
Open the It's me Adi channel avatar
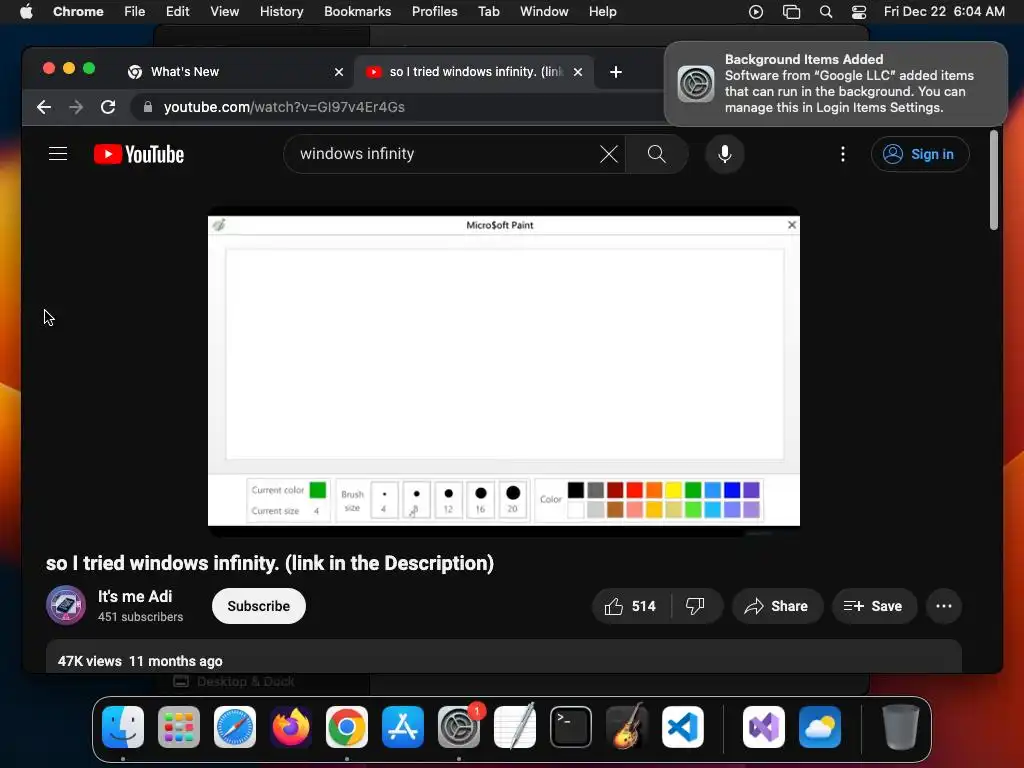pos(66,605)
